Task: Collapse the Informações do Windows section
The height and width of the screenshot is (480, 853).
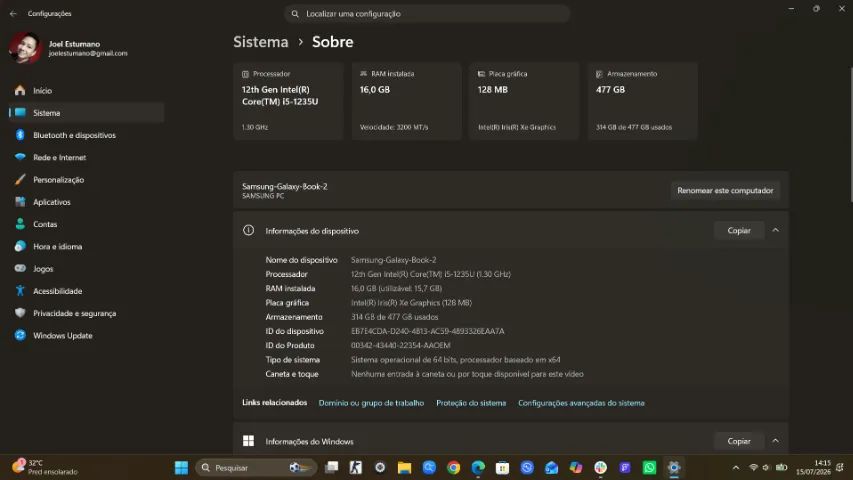Action: [x=776, y=441]
